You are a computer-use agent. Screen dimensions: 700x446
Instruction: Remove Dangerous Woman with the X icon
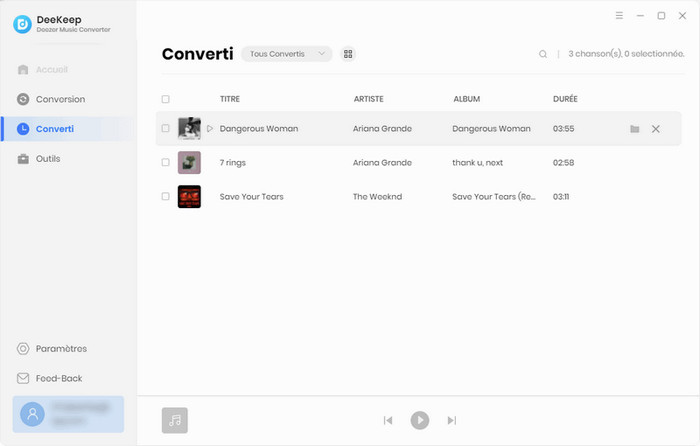pyautogui.click(x=656, y=129)
